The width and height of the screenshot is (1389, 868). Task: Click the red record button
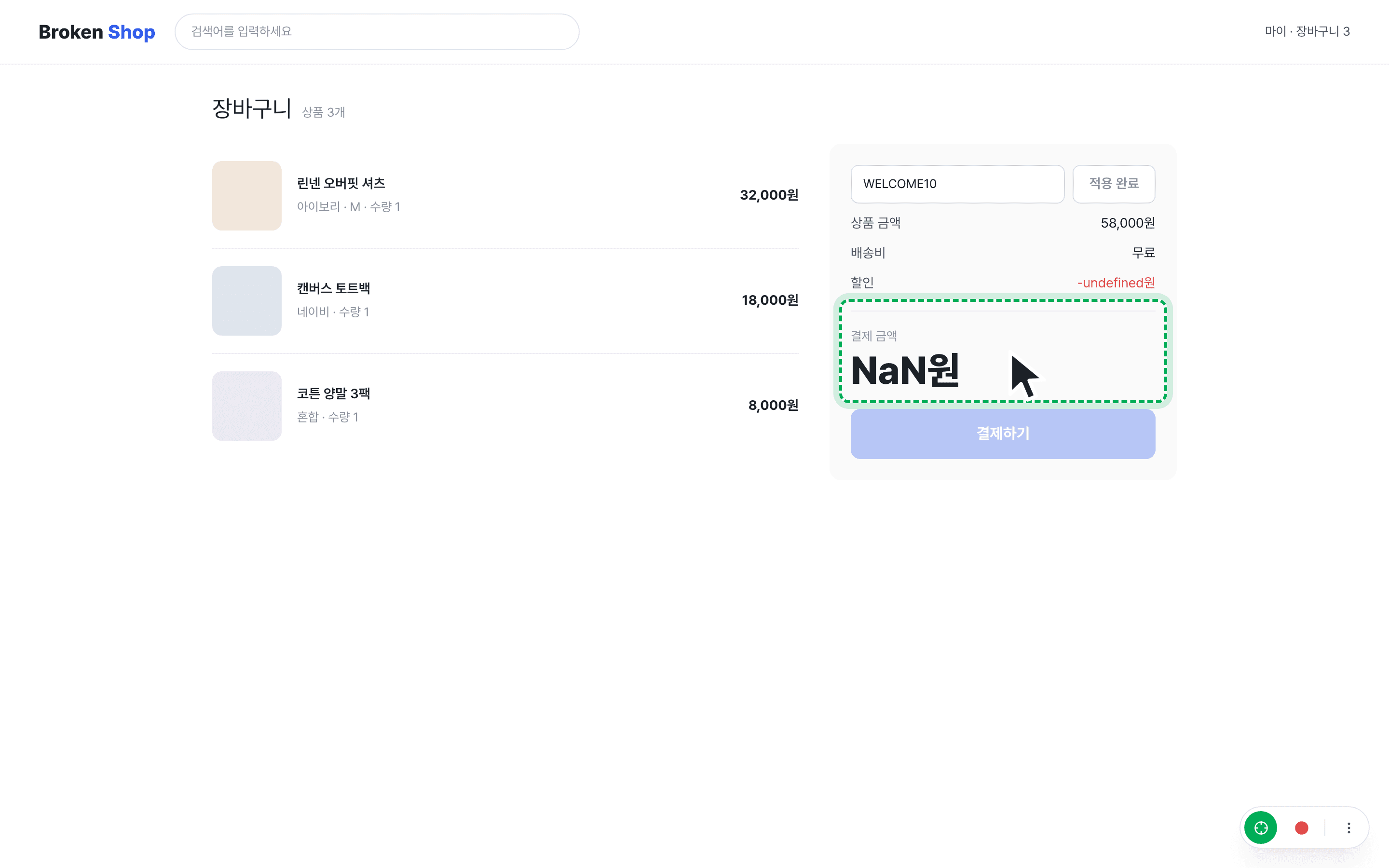[x=1301, y=828]
